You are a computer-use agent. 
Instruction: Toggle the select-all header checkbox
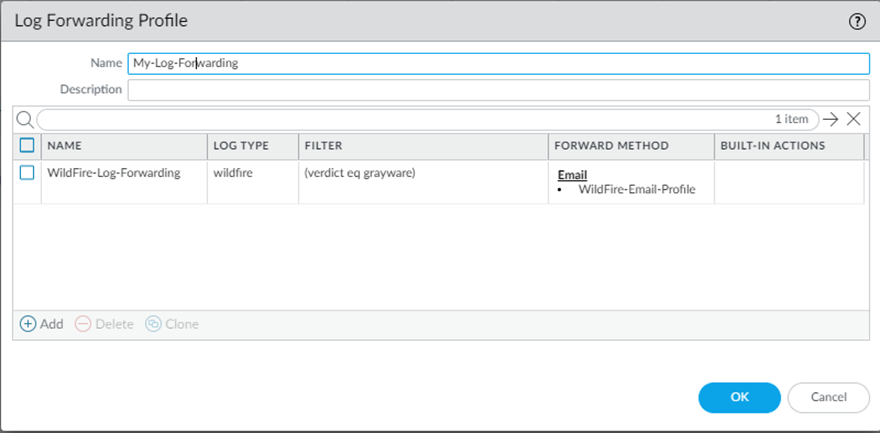point(28,146)
